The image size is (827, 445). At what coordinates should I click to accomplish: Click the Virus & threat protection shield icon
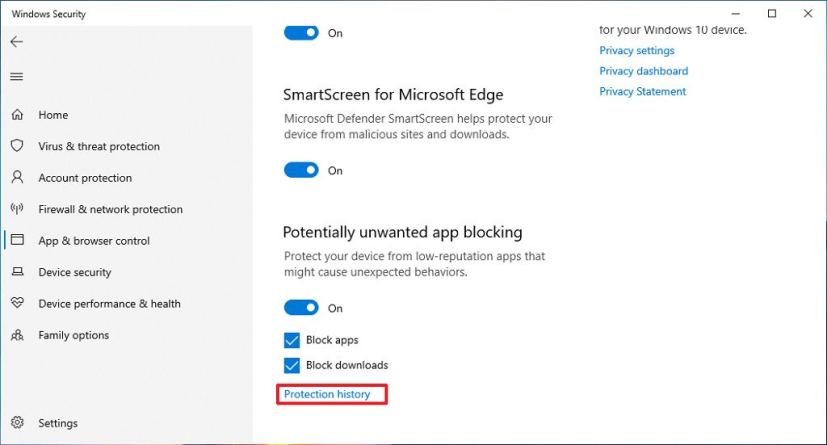point(17,146)
